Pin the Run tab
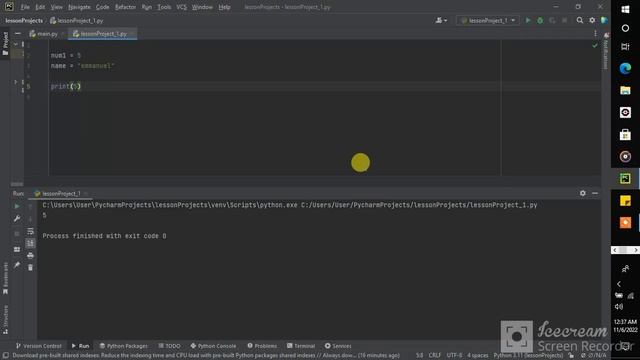 (17, 265)
